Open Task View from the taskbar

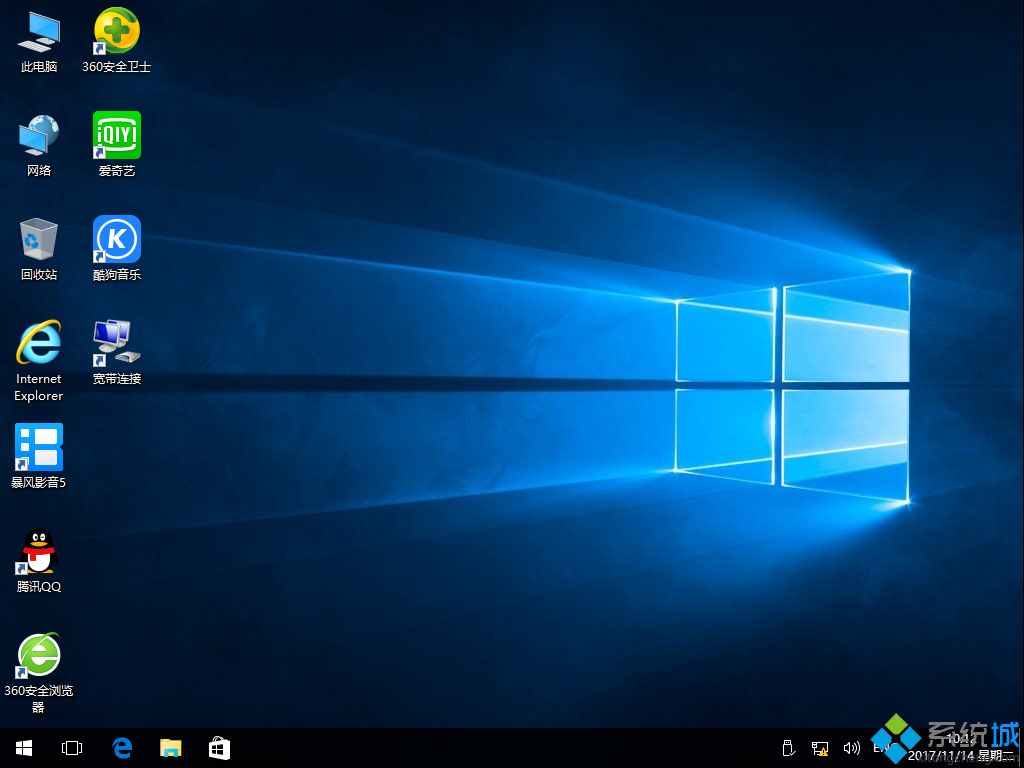tap(72, 748)
